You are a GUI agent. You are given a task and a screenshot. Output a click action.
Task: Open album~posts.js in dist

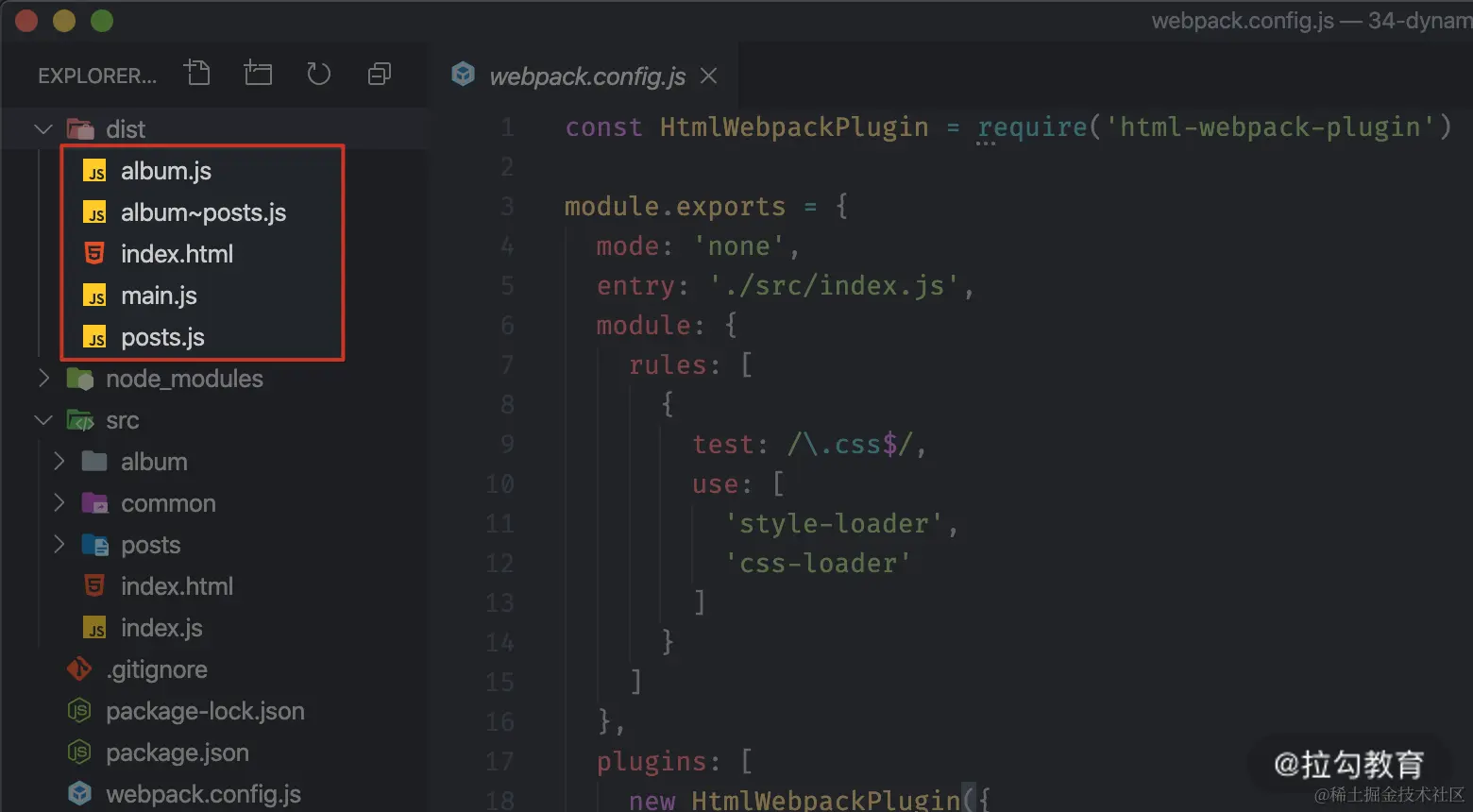202,212
